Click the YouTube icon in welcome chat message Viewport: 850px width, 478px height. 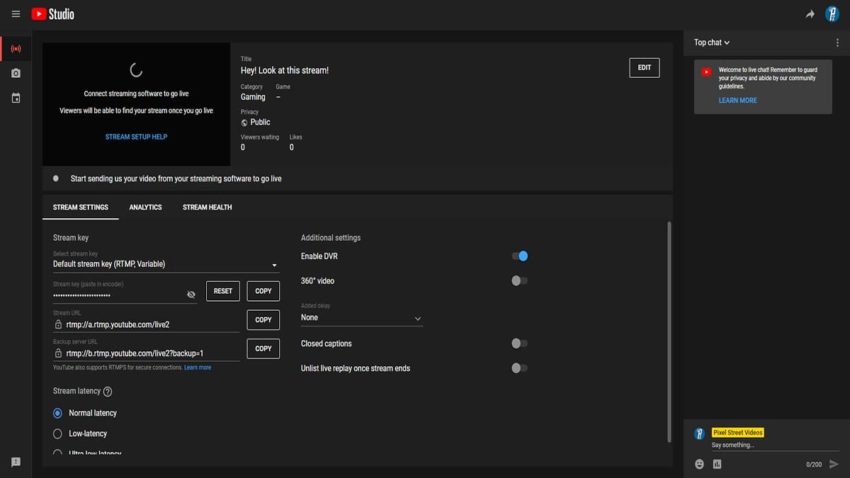tap(706, 72)
